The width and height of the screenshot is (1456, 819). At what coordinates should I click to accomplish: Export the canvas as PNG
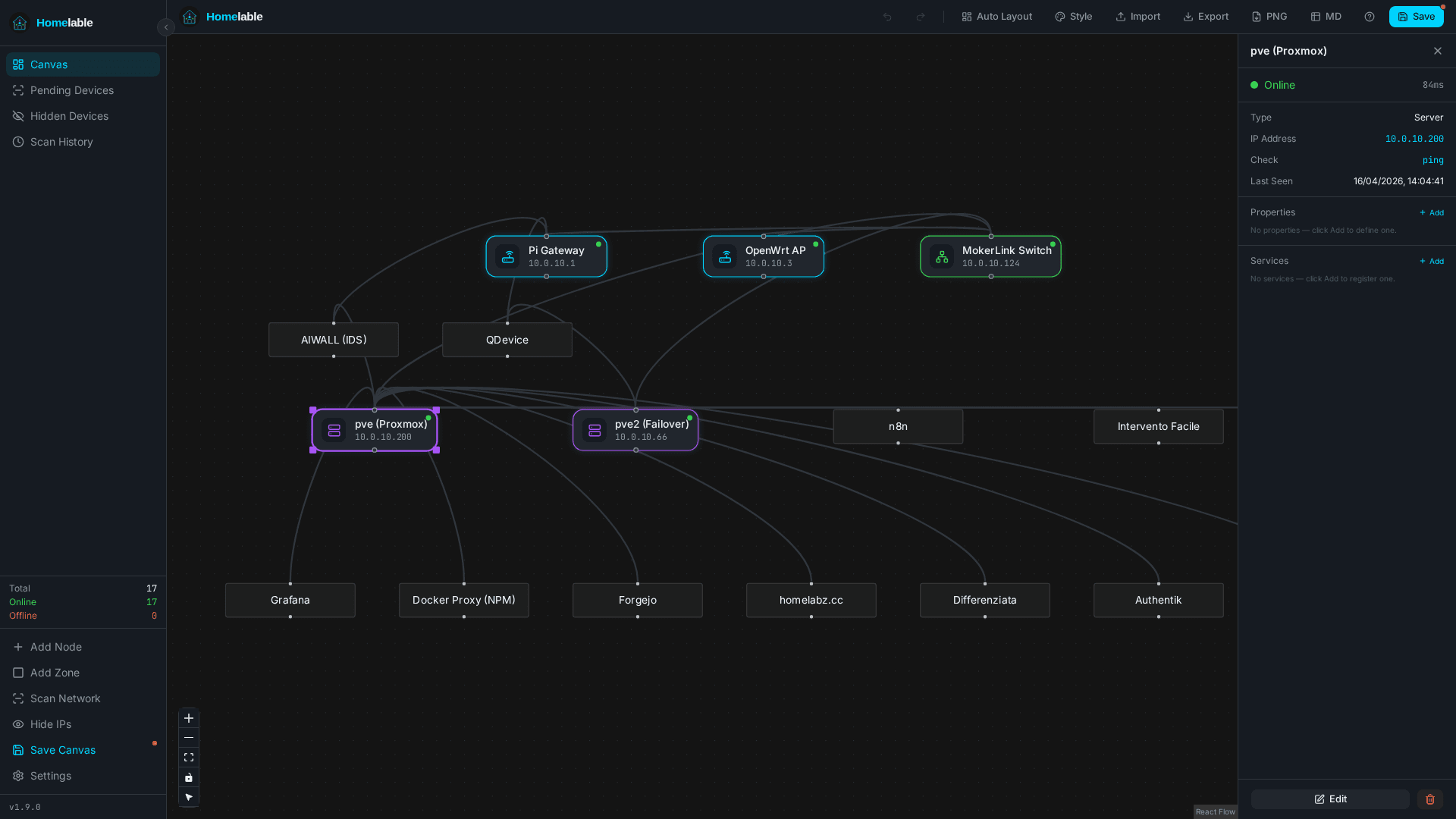tap(1255, 16)
